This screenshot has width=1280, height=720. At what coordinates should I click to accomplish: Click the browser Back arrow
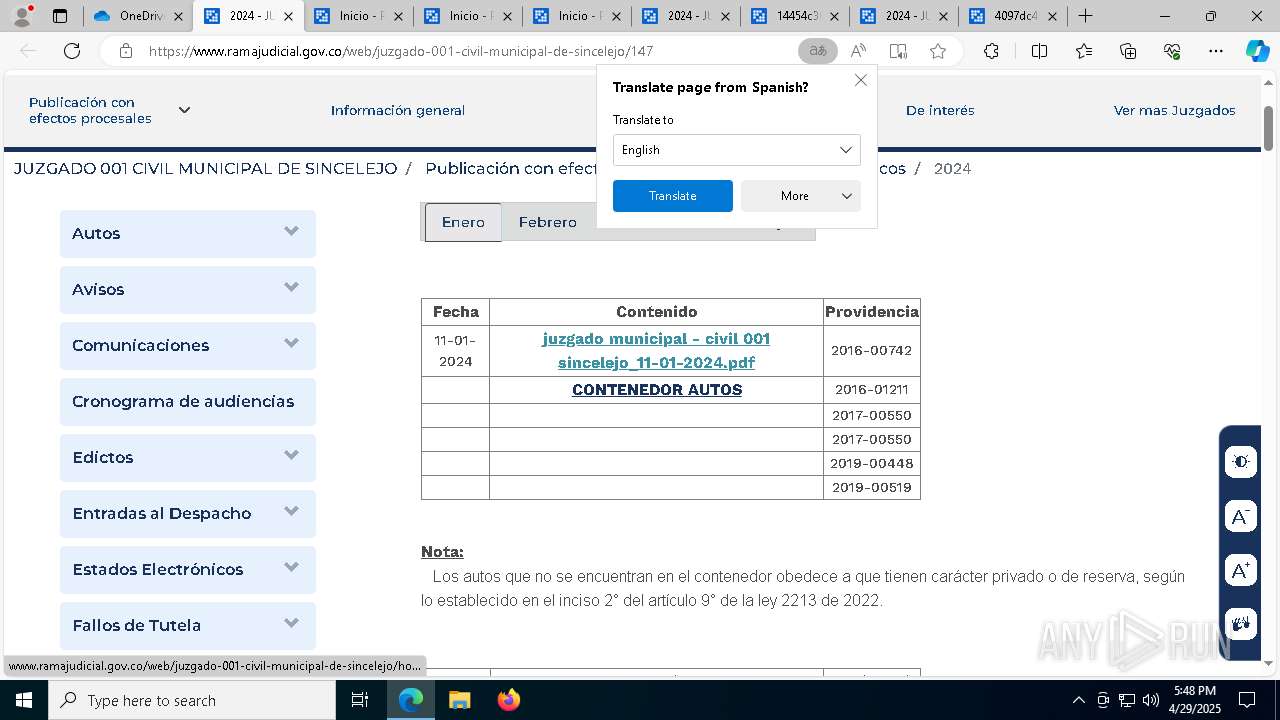tap(28, 51)
